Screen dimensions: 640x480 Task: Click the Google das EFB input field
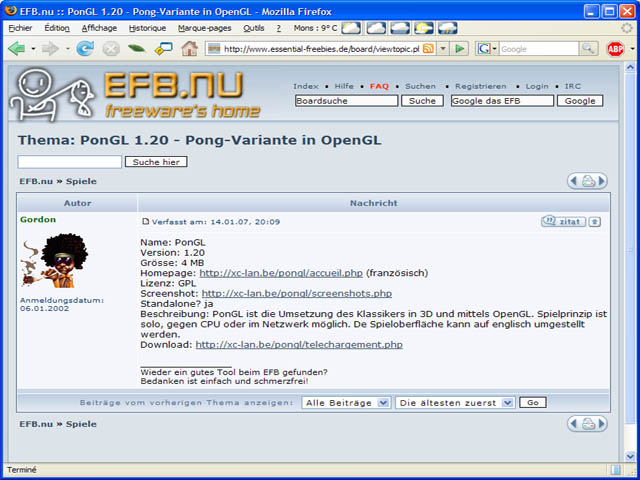(502, 101)
